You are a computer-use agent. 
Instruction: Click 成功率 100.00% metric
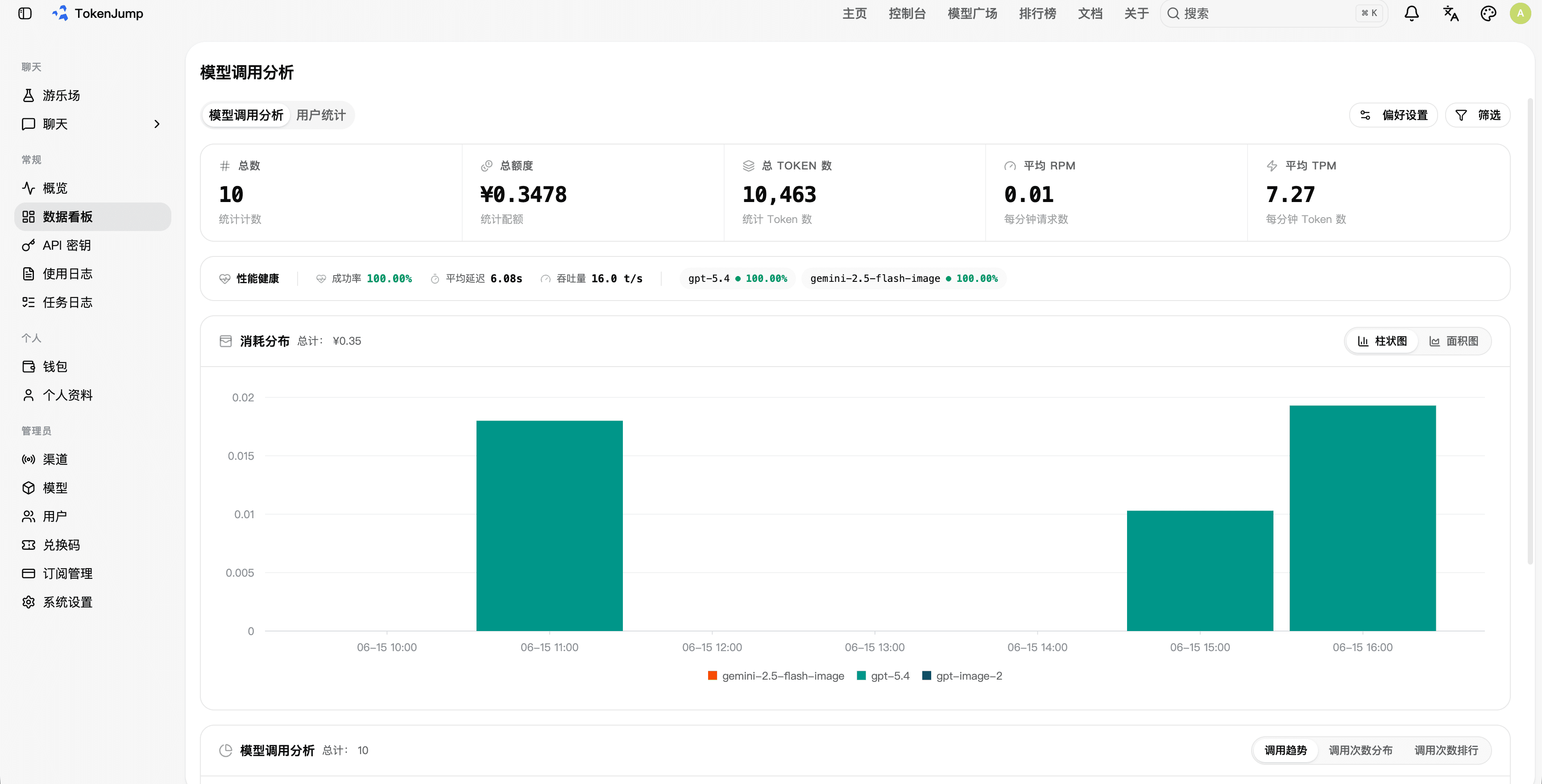pos(364,279)
